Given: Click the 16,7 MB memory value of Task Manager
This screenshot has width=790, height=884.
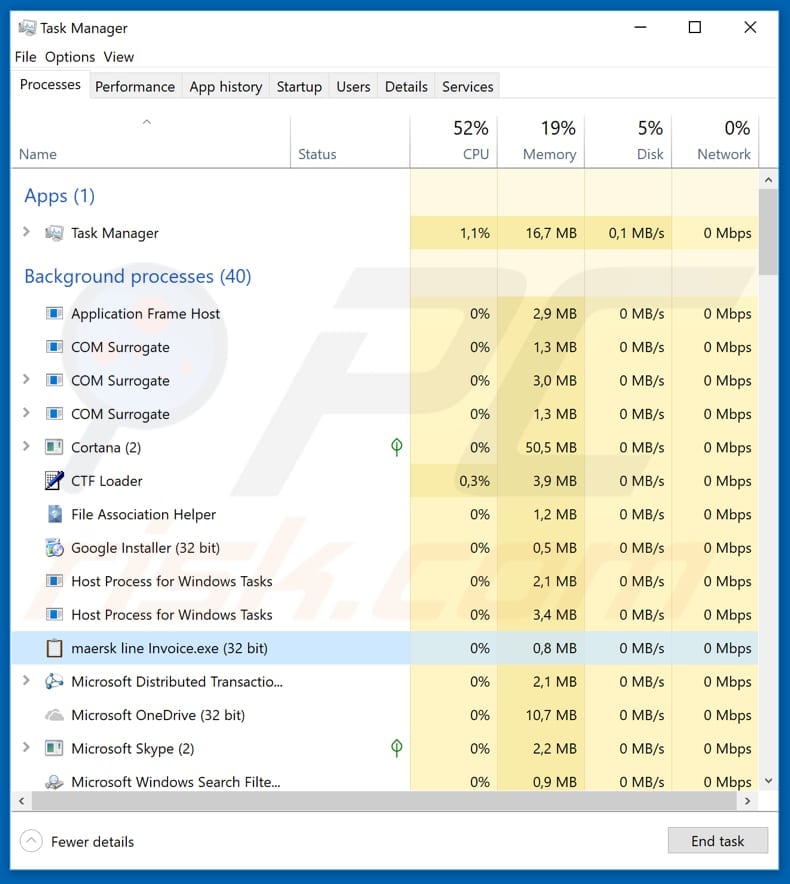Looking at the screenshot, I should click(x=551, y=233).
